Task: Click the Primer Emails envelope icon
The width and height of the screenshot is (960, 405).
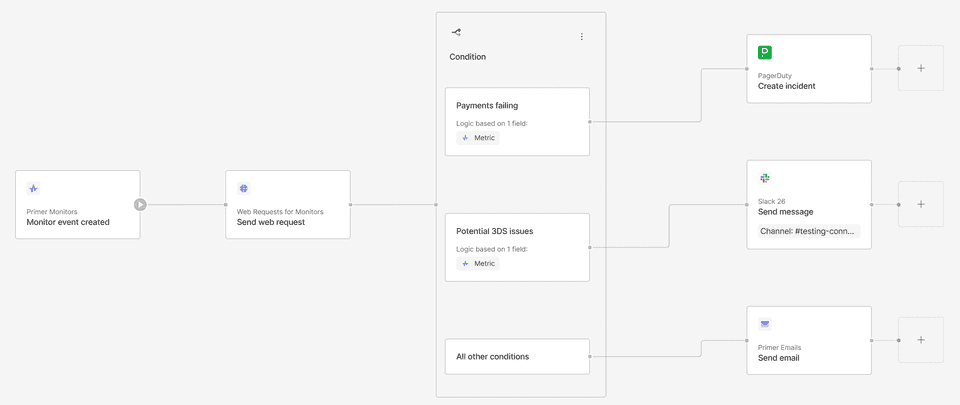Action: point(765,324)
